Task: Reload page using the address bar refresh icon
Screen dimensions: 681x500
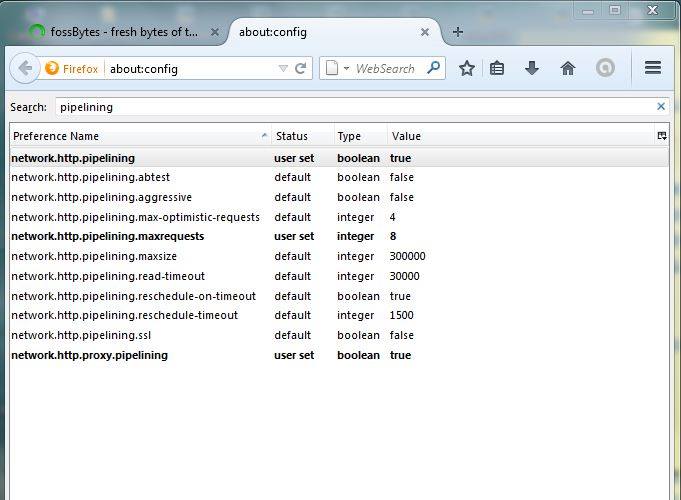Action: (301, 69)
